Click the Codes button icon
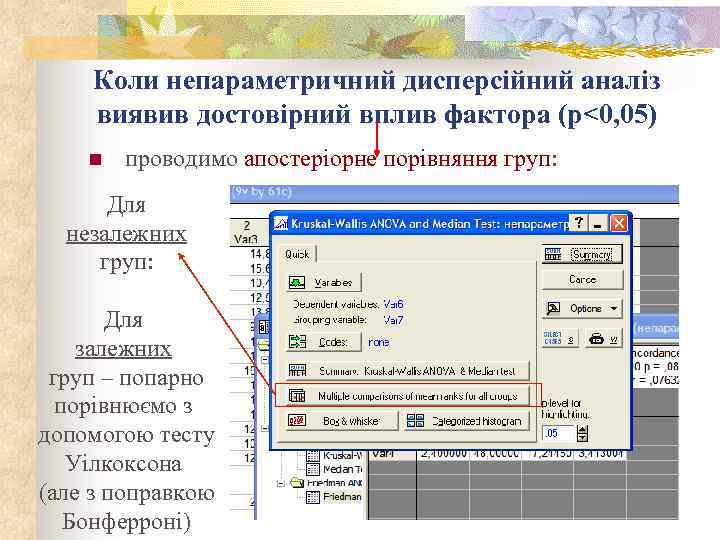Viewport: 720px width, 540px height. click(x=297, y=342)
